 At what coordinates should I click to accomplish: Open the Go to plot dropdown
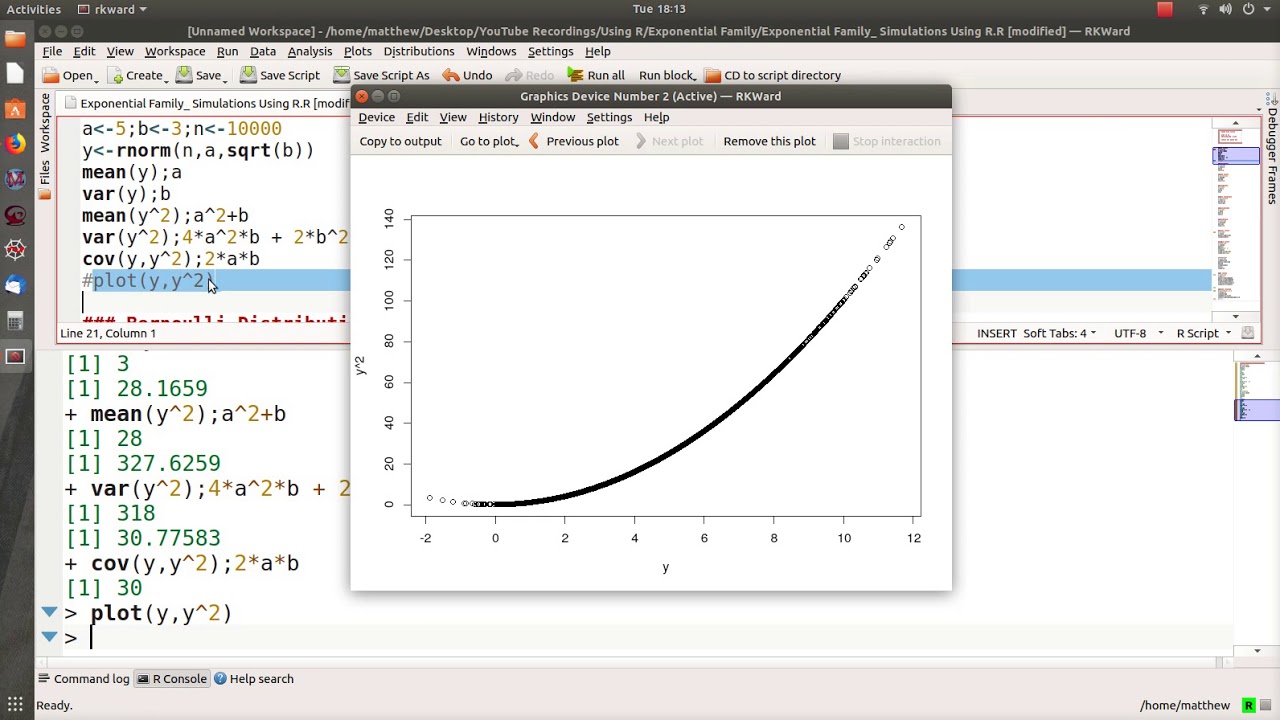tap(489, 141)
